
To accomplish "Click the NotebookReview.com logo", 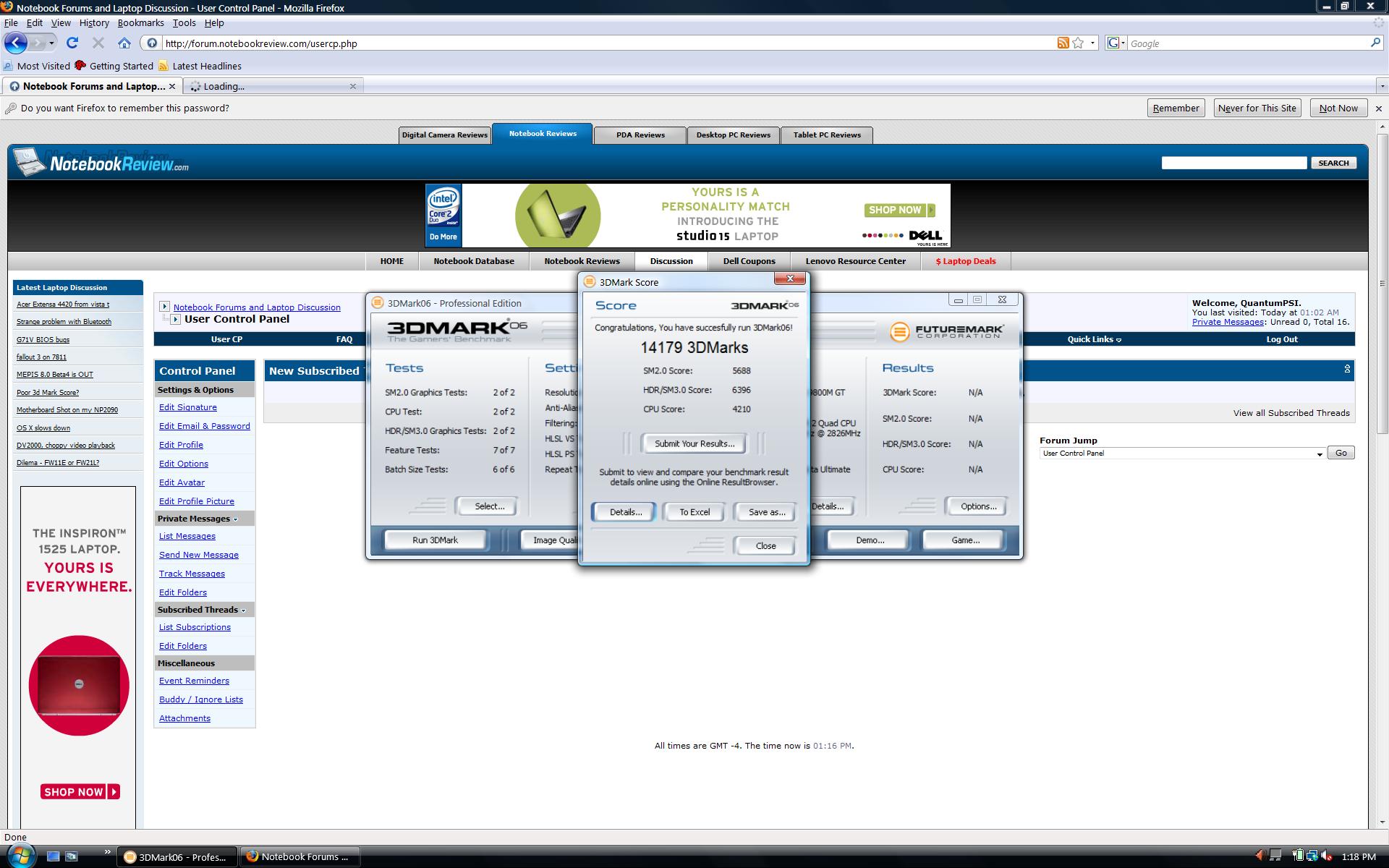I will point(101,163).
